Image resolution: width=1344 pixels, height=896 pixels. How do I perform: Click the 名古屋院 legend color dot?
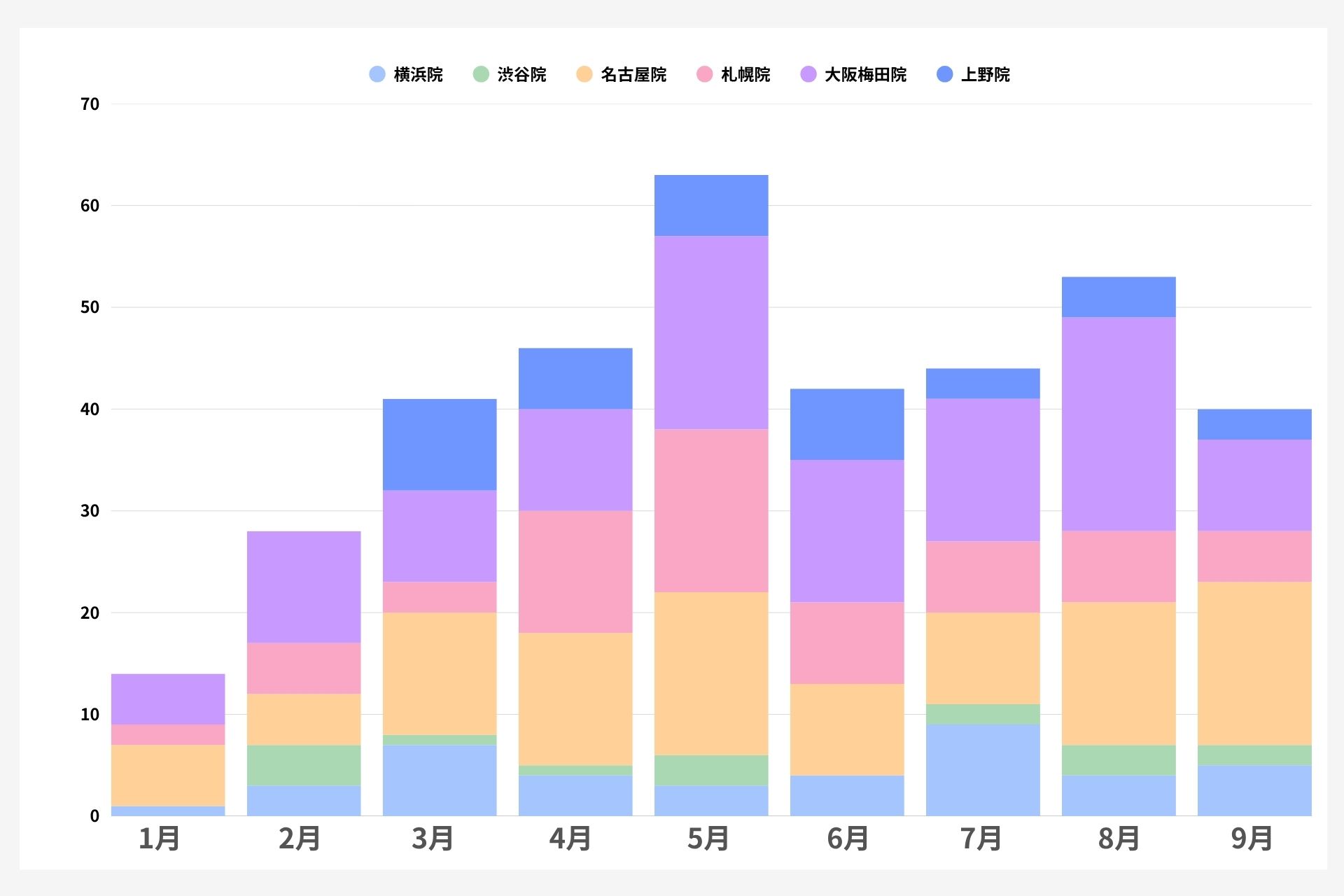584,74
